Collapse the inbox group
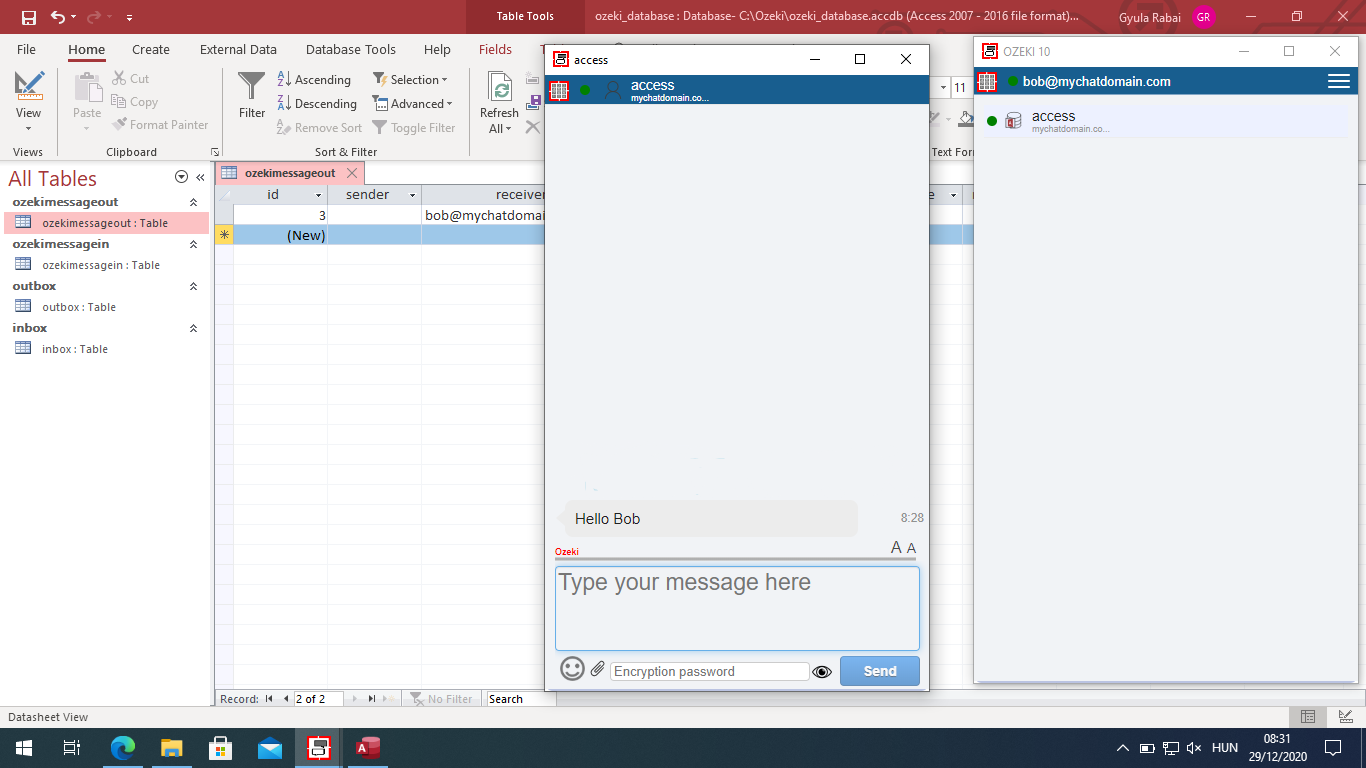 click(194, 328)
